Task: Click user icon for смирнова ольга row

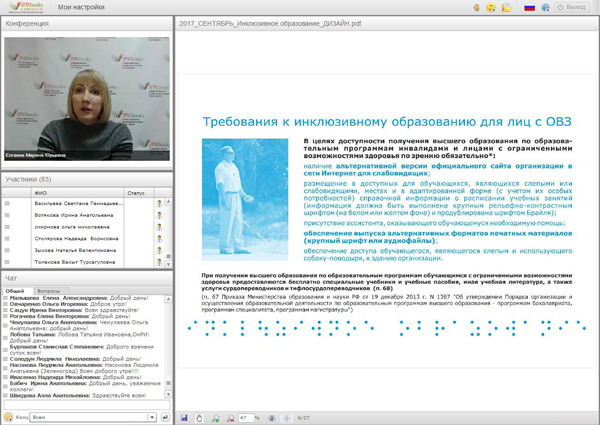Action: click(159, 227)
